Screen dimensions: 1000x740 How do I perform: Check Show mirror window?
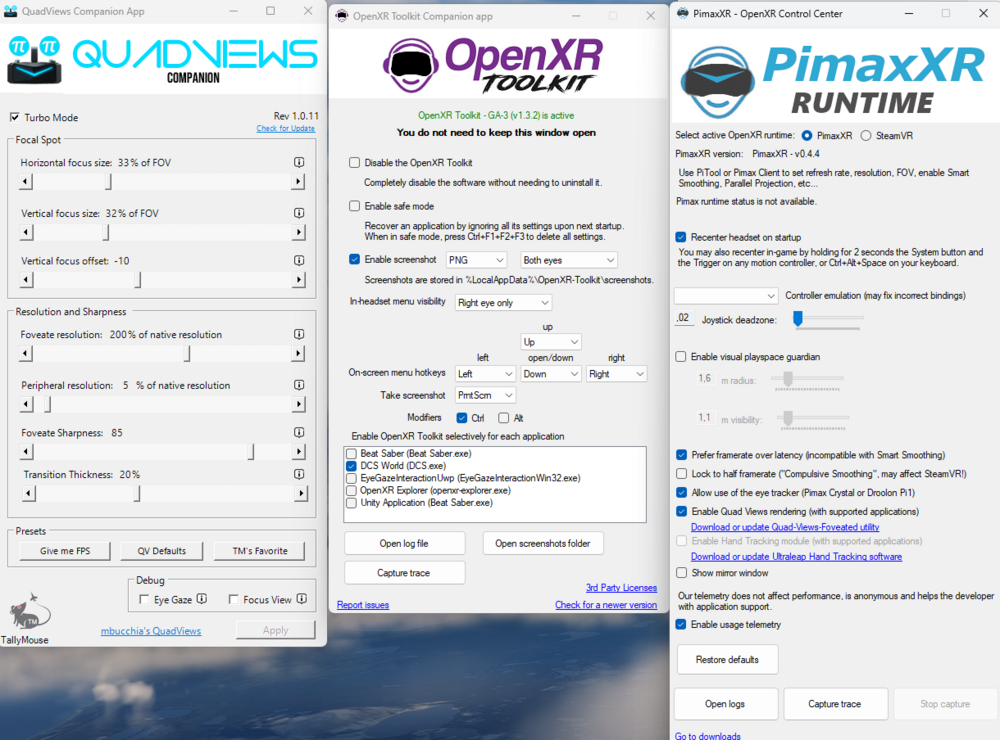[x=681, y=573]
